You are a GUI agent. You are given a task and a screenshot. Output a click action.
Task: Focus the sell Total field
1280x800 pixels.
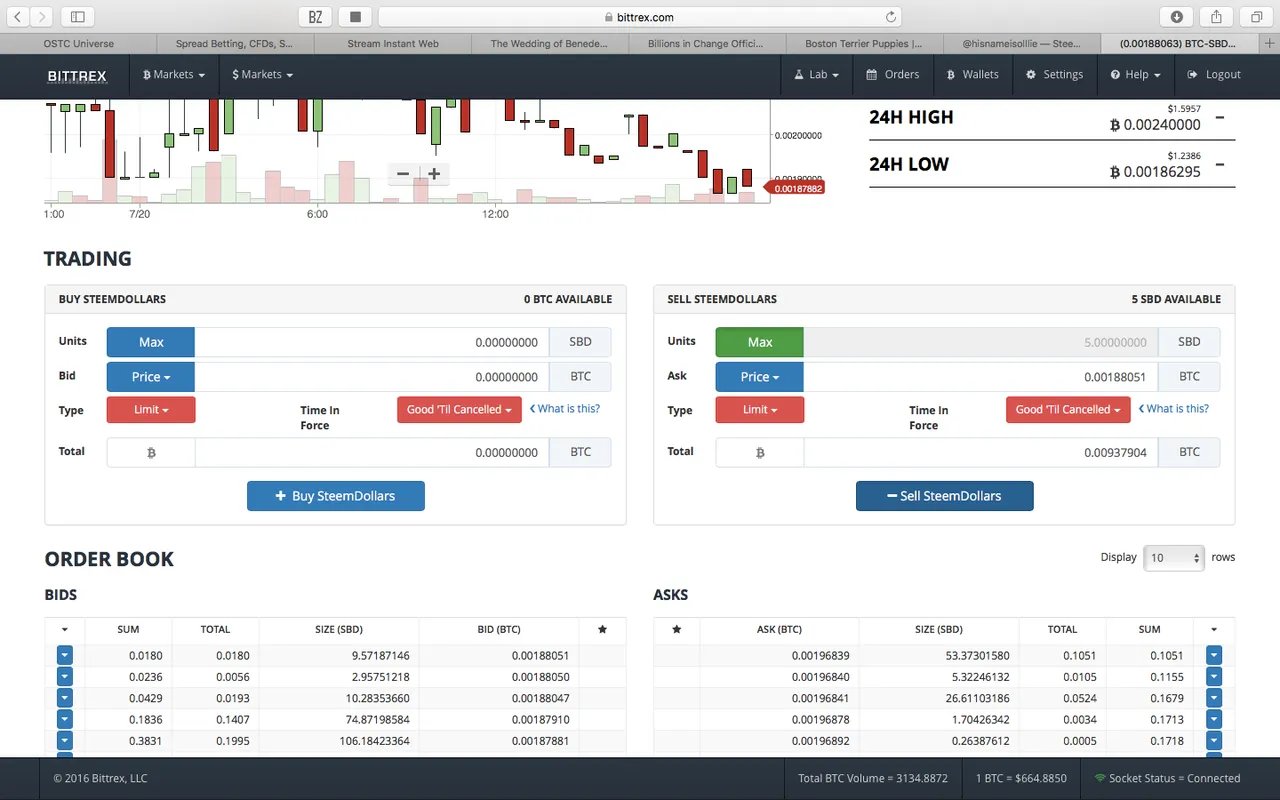[981, 452]
